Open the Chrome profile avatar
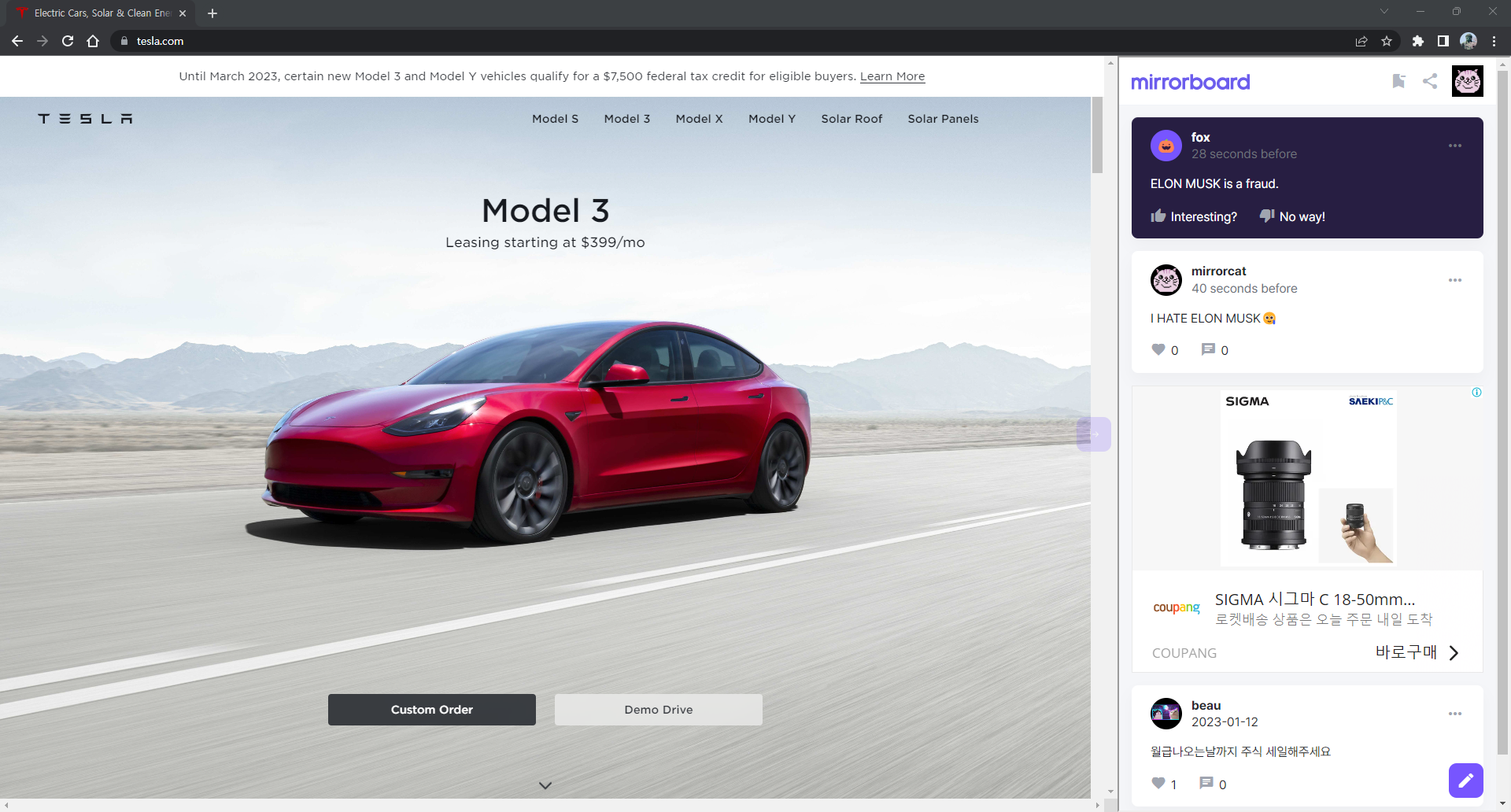Viewport: 1511px width, 812px height. [1469, 41]
